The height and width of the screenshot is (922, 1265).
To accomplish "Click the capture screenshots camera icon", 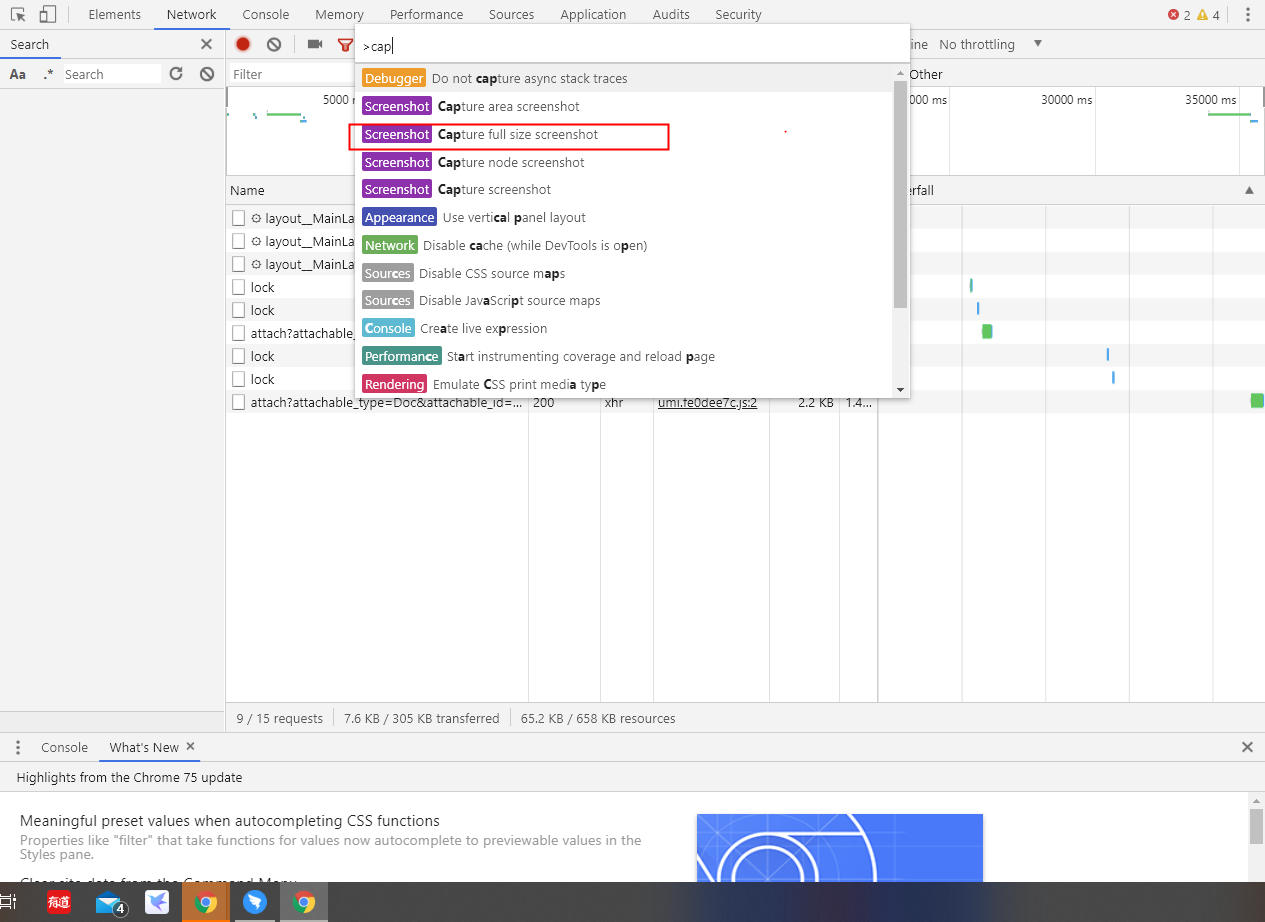I will (x=315, y=44).
